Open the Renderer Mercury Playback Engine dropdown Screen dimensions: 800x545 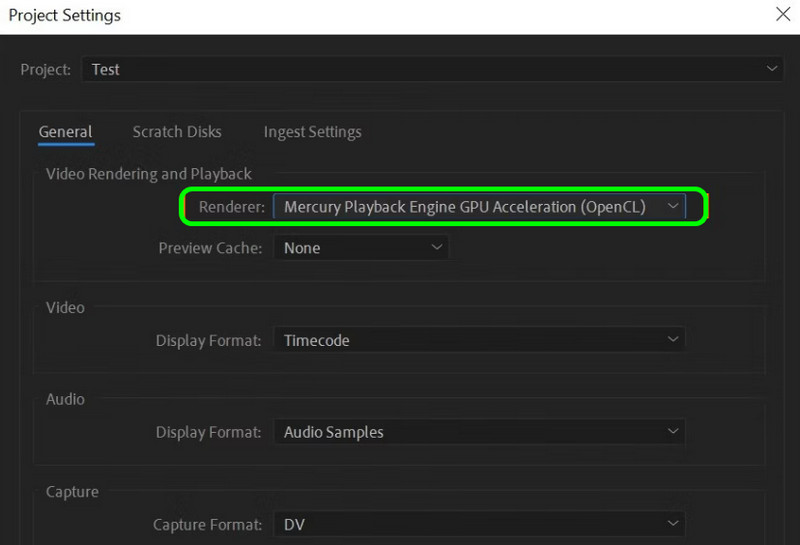(x=465, y=207)
